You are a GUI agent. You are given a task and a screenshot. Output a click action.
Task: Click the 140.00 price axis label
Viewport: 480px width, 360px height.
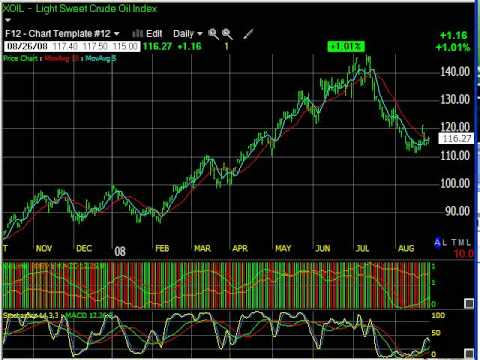[x=455, y=71]
